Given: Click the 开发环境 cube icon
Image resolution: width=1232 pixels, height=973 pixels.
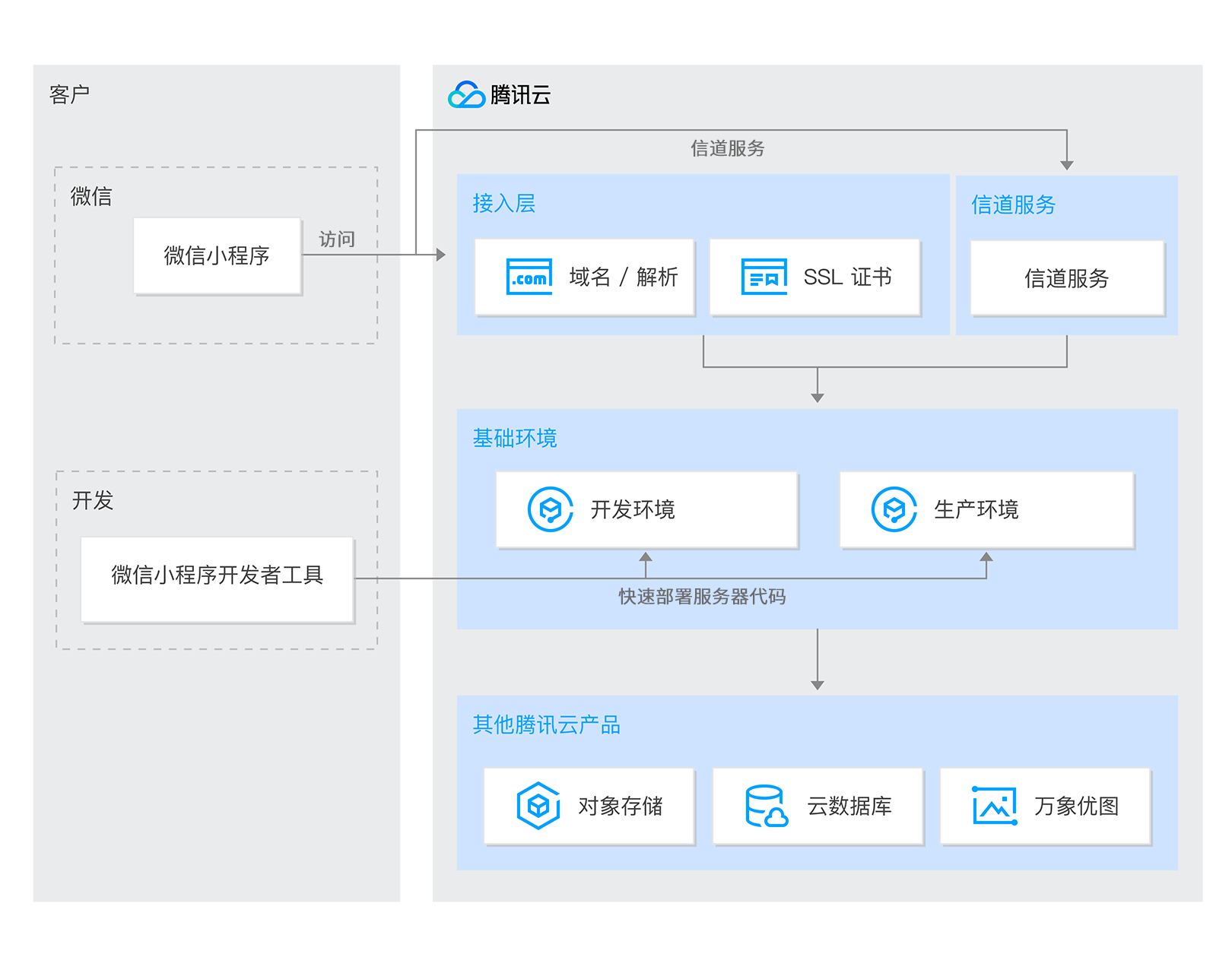Looking at the screenshot, I should click(551, 509).
